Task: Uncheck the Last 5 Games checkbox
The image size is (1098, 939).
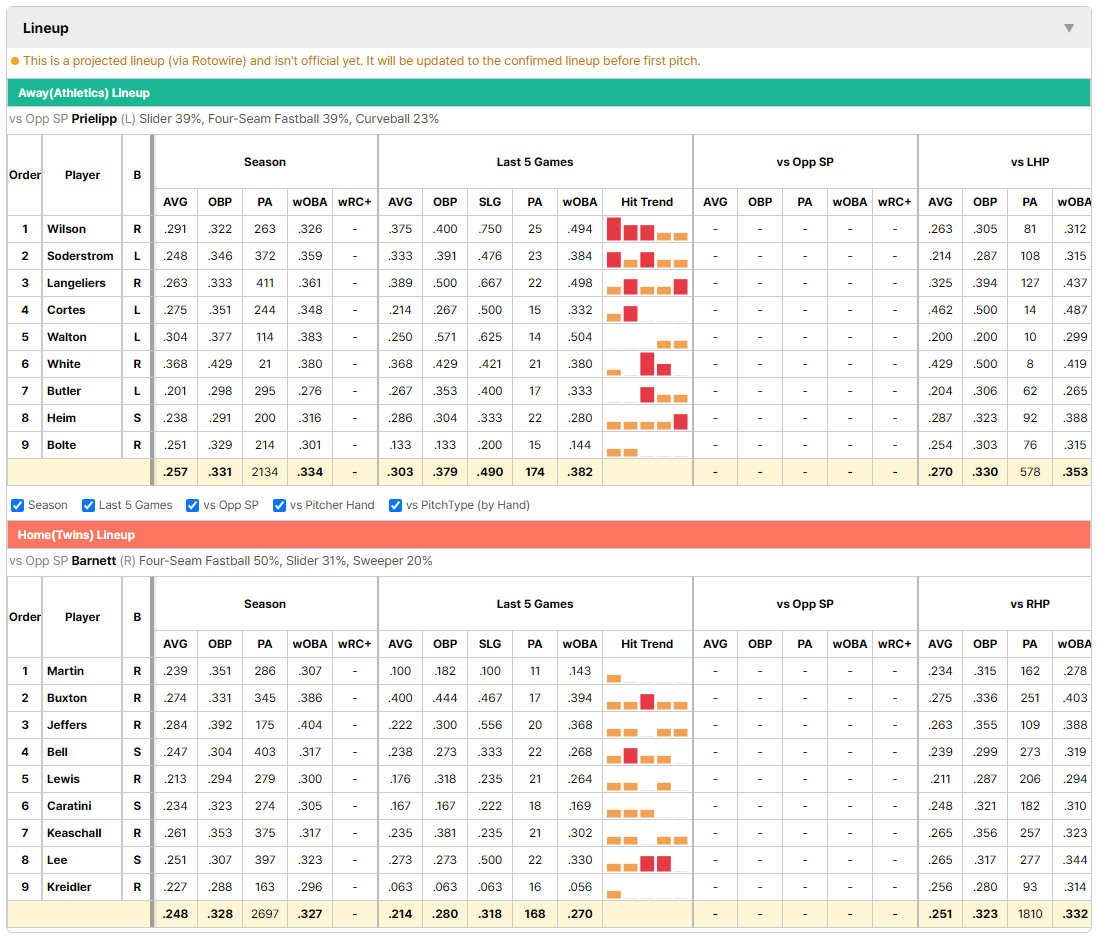Action: (88, 506)
